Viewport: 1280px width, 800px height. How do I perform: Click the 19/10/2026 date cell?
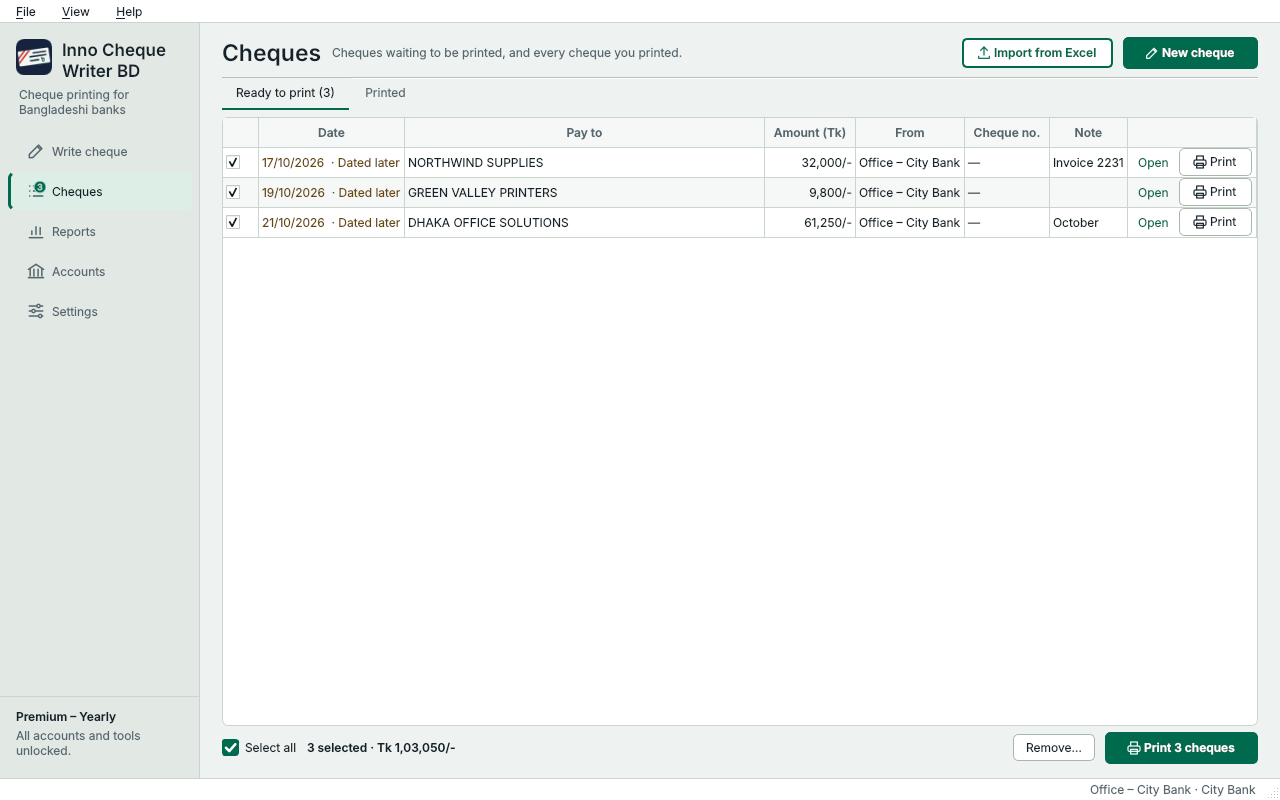[x=331, y=193]
